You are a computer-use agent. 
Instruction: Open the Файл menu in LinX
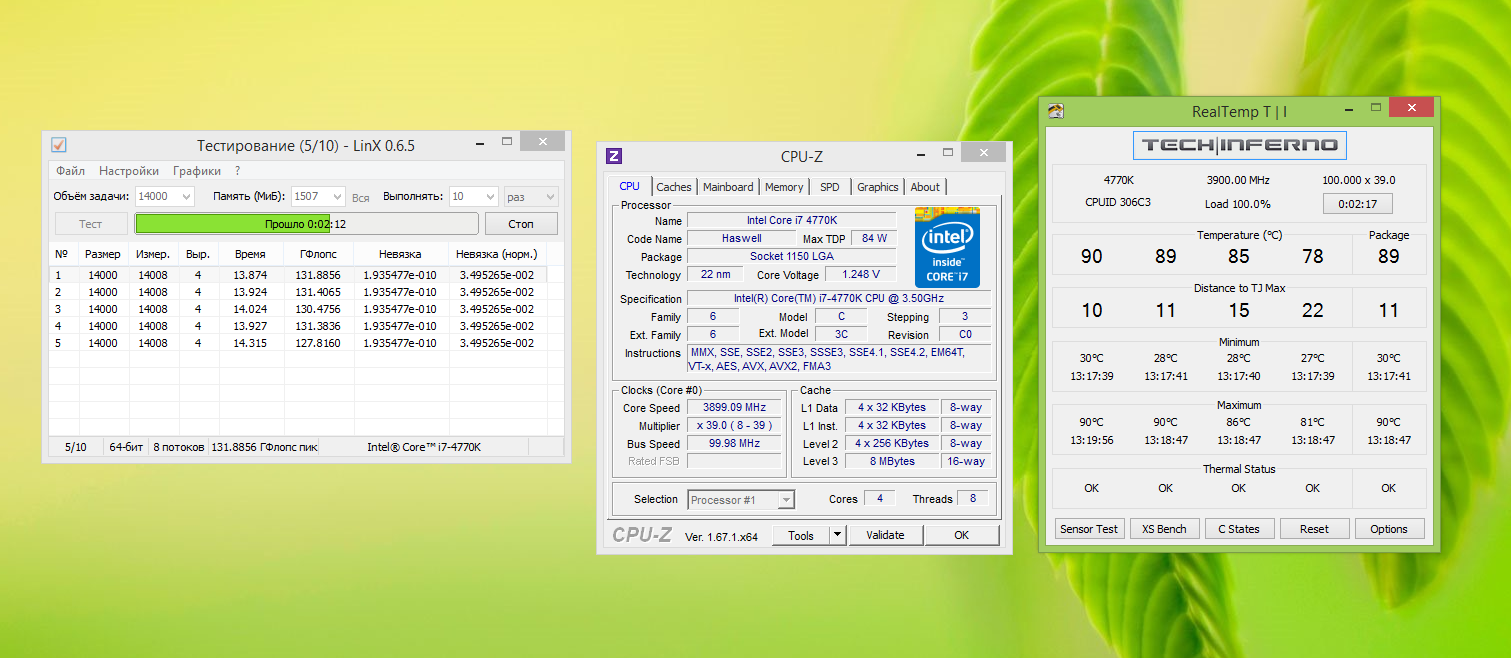pyautogui.click(x=70, y=171)
